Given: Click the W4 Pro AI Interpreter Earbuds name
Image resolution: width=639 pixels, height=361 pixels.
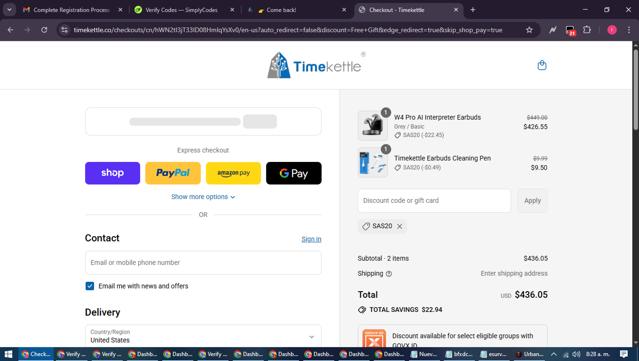Looking at the screenshot, I should [437, 117].
